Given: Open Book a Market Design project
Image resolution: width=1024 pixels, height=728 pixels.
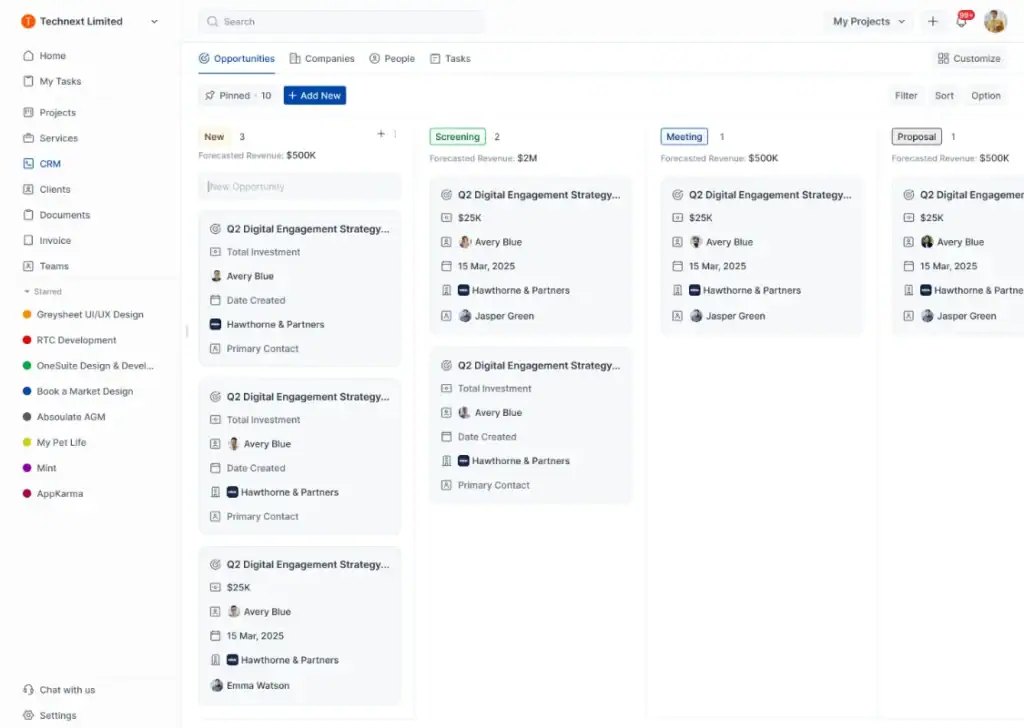Looking at the screenshot, I should [85, 390].
